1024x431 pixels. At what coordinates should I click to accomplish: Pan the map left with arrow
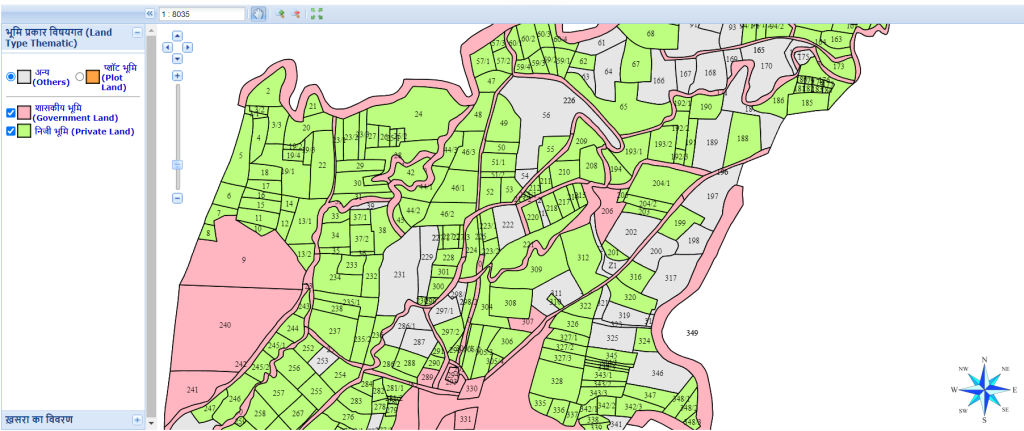pos(167,46)
